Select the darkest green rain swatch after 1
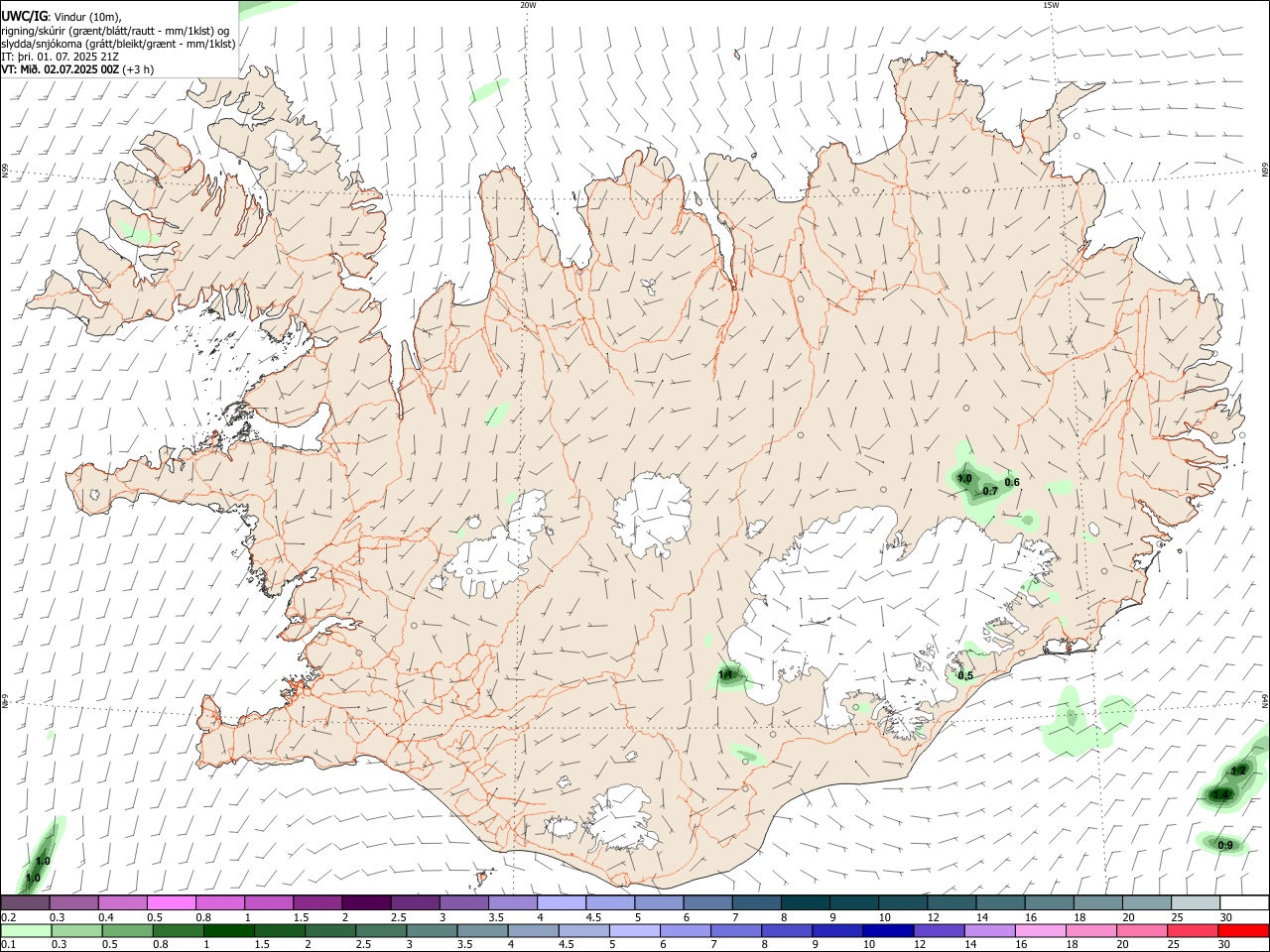Image resolution: width=1270 pixels, height=952 pixels. tap(229, 930)
